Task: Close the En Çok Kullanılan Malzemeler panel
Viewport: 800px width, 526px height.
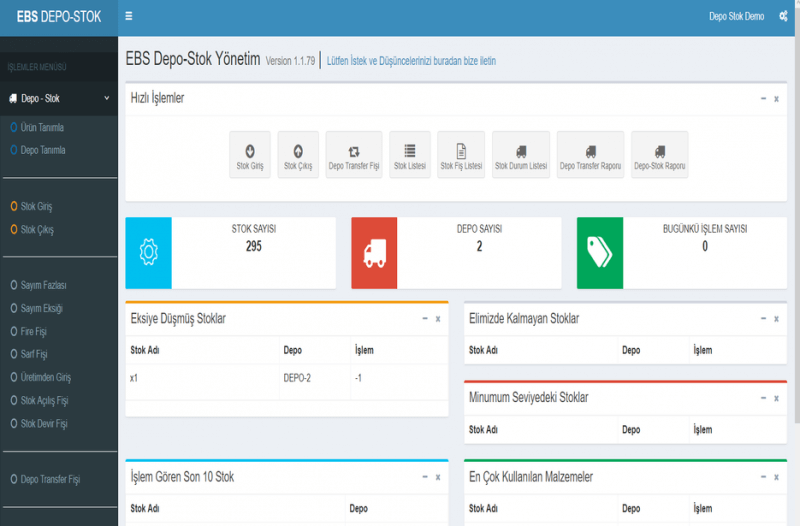Action: (x=776, y=477)
